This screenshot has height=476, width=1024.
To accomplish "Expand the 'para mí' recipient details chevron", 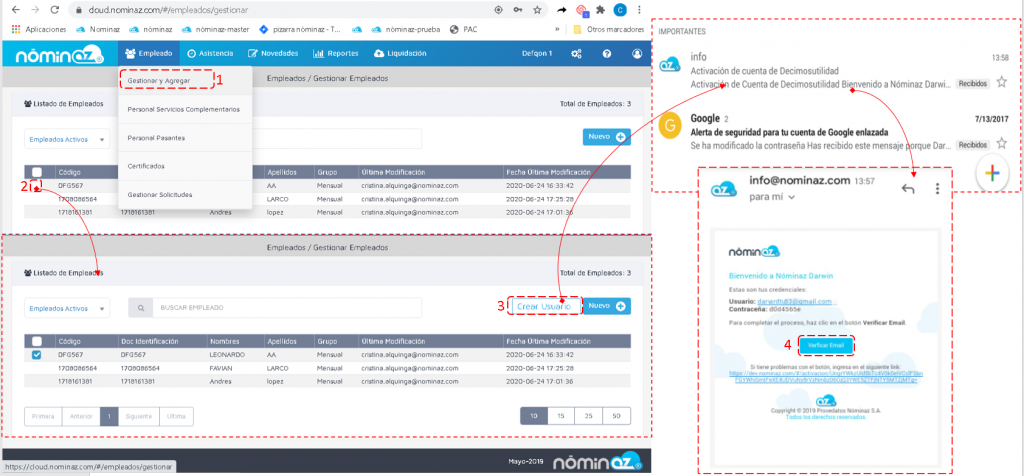I will pos(792,197).
